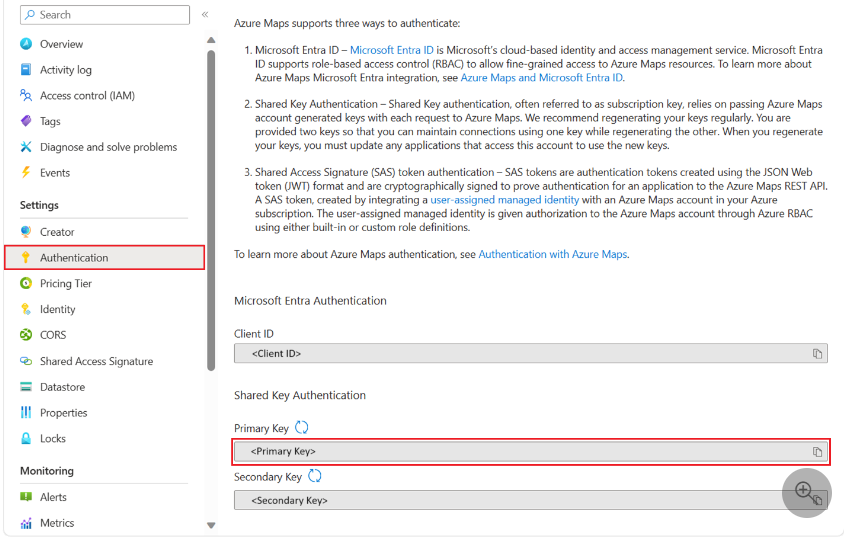Image resolution: width=852 pixels, height=546 pixels.
Task: Click the Secondary Key field
Action: pyautogui.click(x=531, y=500)
